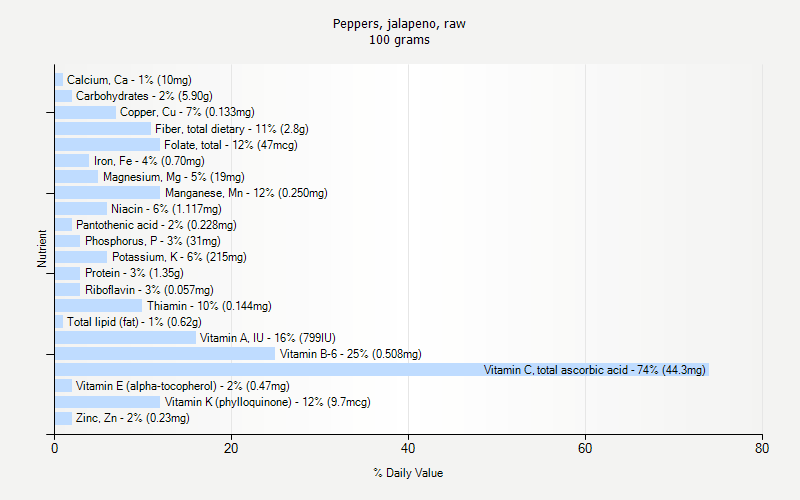Click the Thiamin bar
Viewport: 800px width, 500px height.
pyautogui.click(x=98, y=306)
